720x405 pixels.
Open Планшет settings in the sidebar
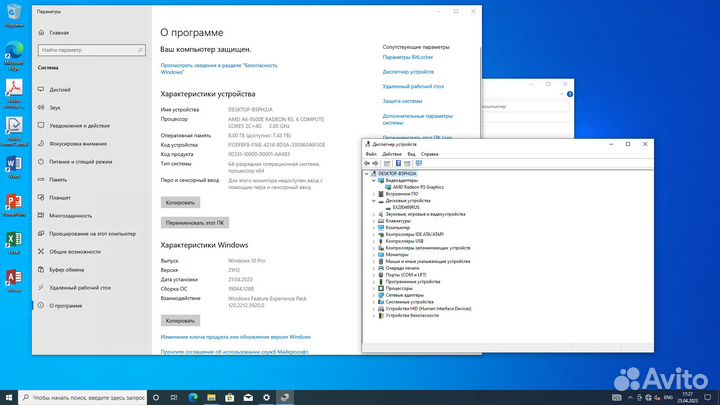point(60,197)
